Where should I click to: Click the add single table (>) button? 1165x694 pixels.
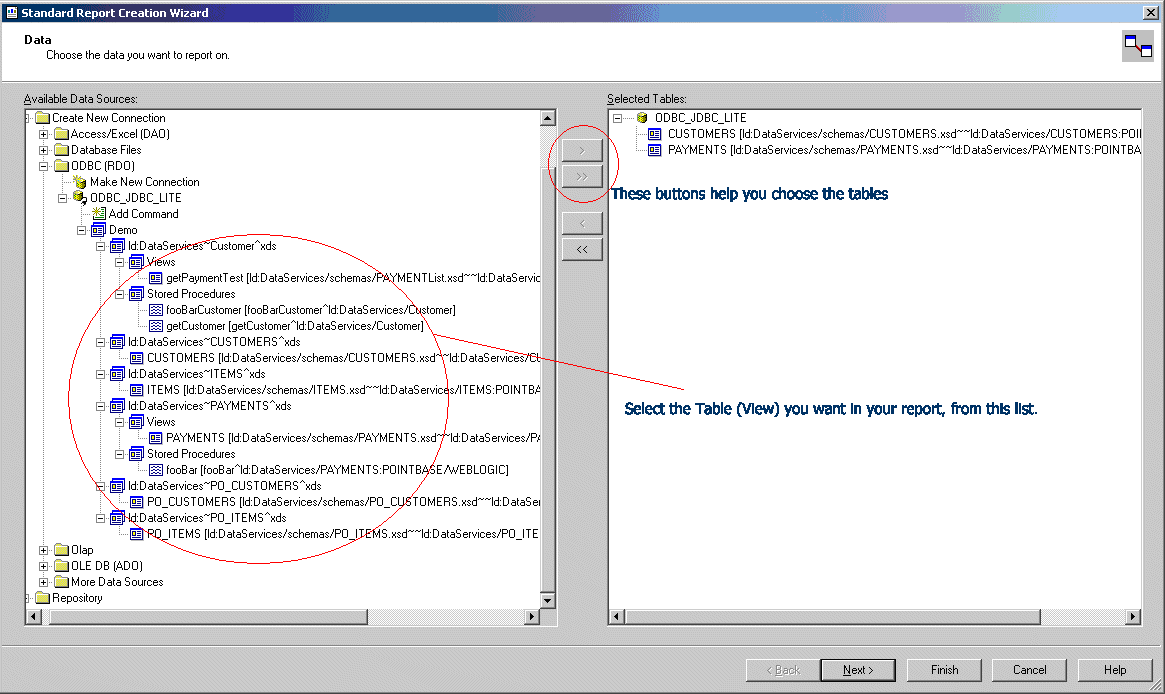[x=582, y=151]
